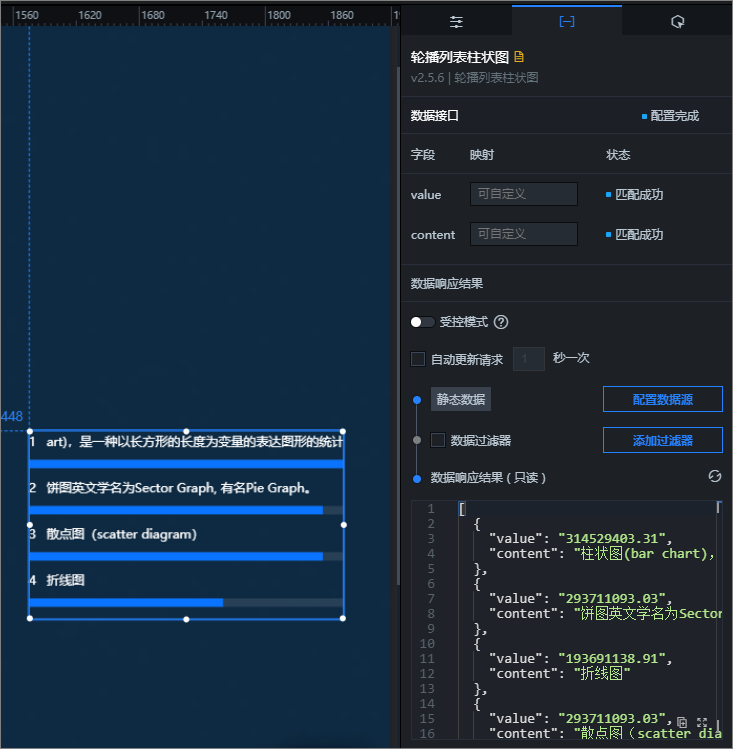Click the progress bar under 散点图
Screen dimensions: 733x749
click(x=186, y=556)
